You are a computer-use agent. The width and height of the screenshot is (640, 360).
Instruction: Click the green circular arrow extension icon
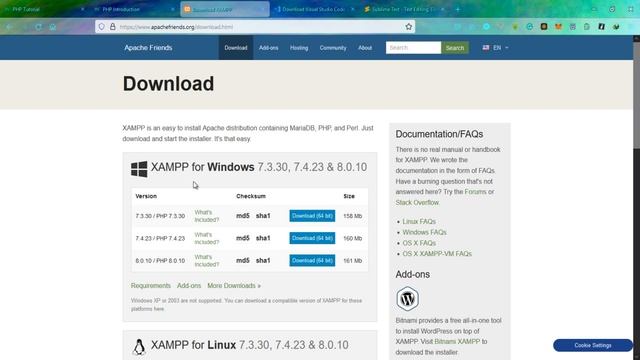(x=529, y=27)
